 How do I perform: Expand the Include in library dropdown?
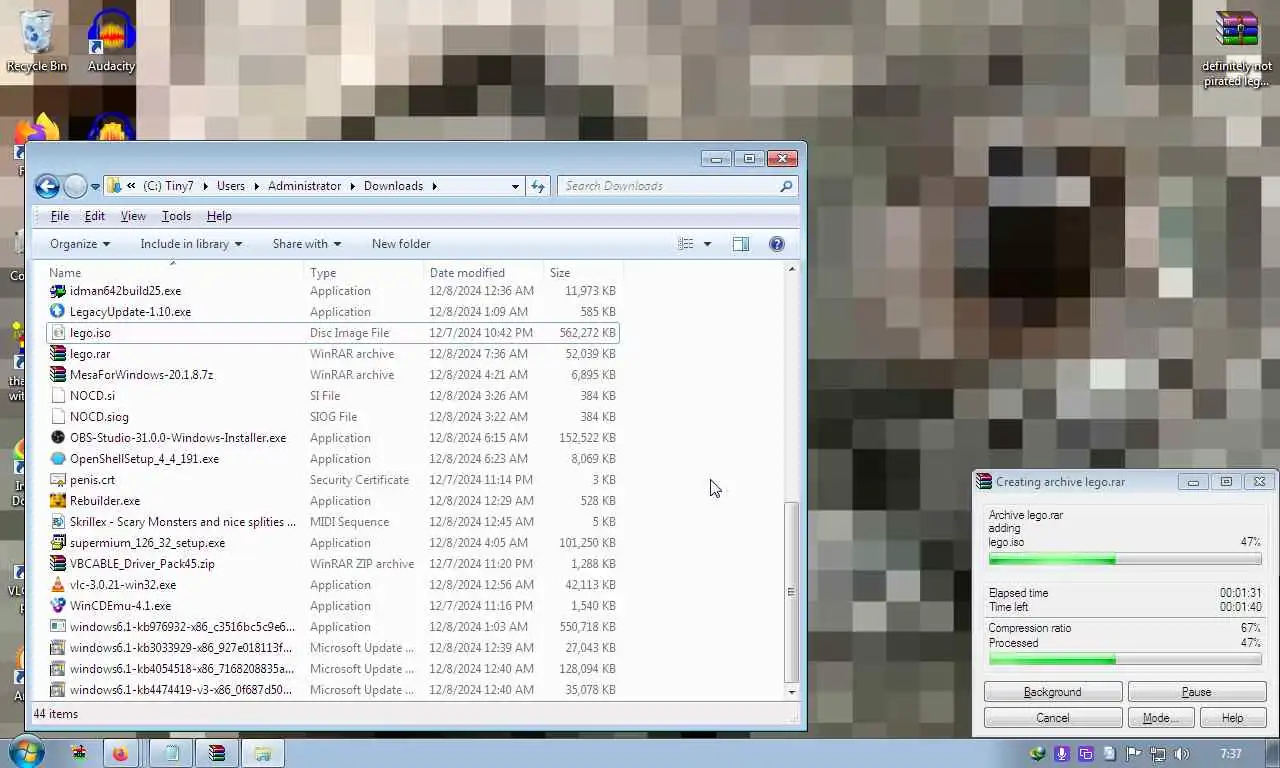[x=191, y=244]
